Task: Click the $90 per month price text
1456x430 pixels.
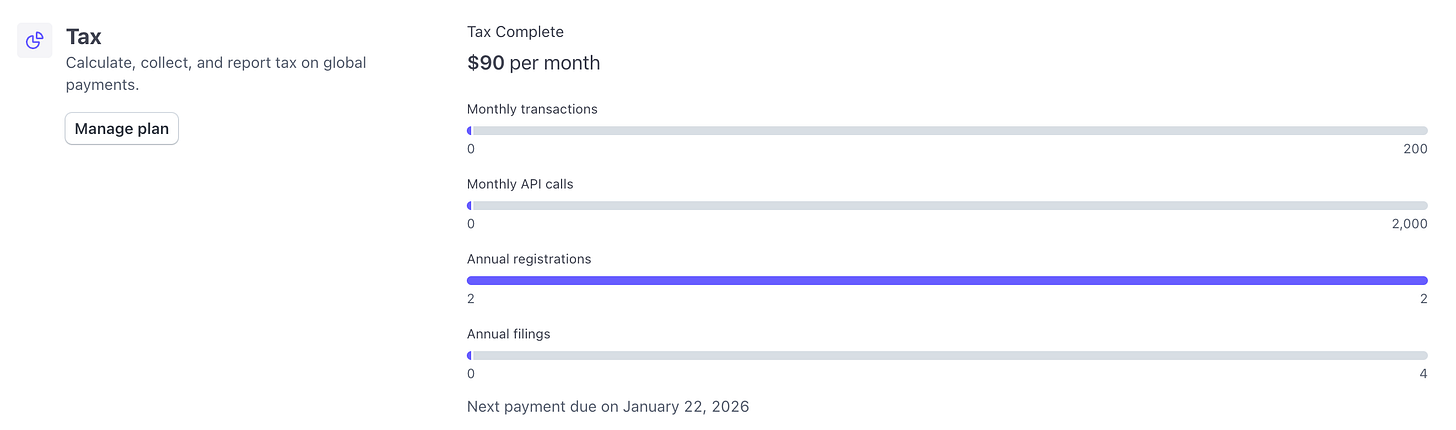Action: [x=534, y=63]
